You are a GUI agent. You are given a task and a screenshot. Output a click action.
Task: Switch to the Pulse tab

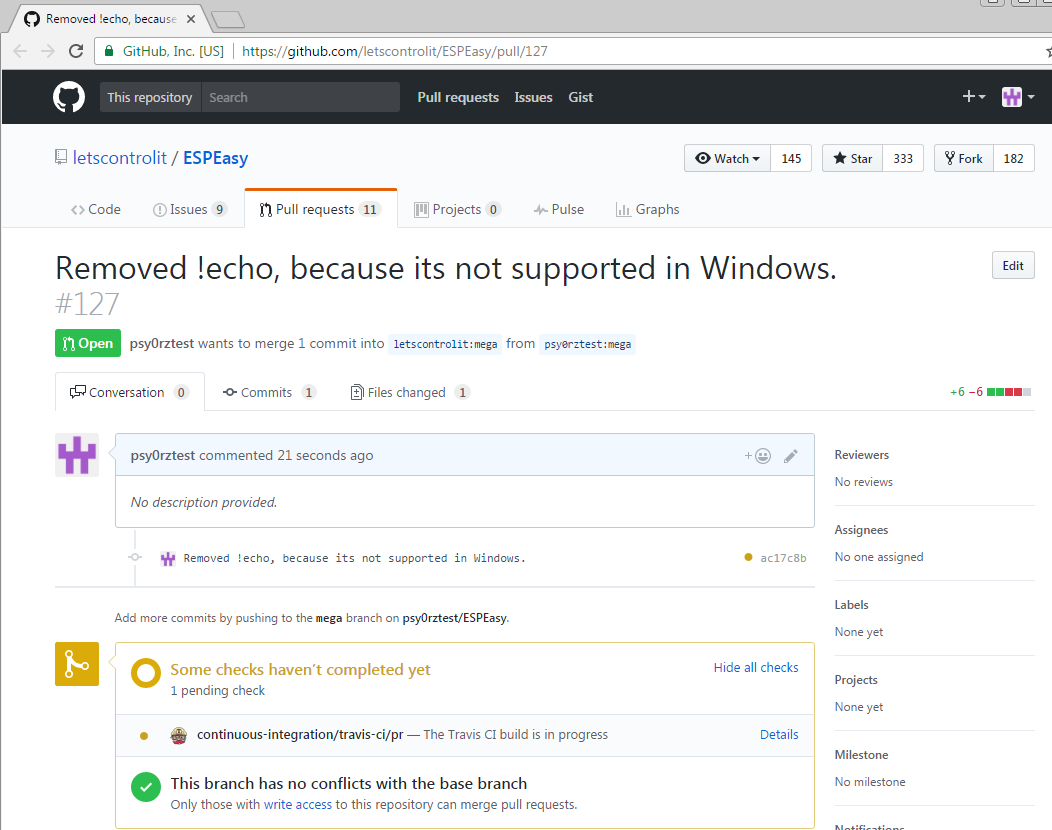(x=559, y=209)
